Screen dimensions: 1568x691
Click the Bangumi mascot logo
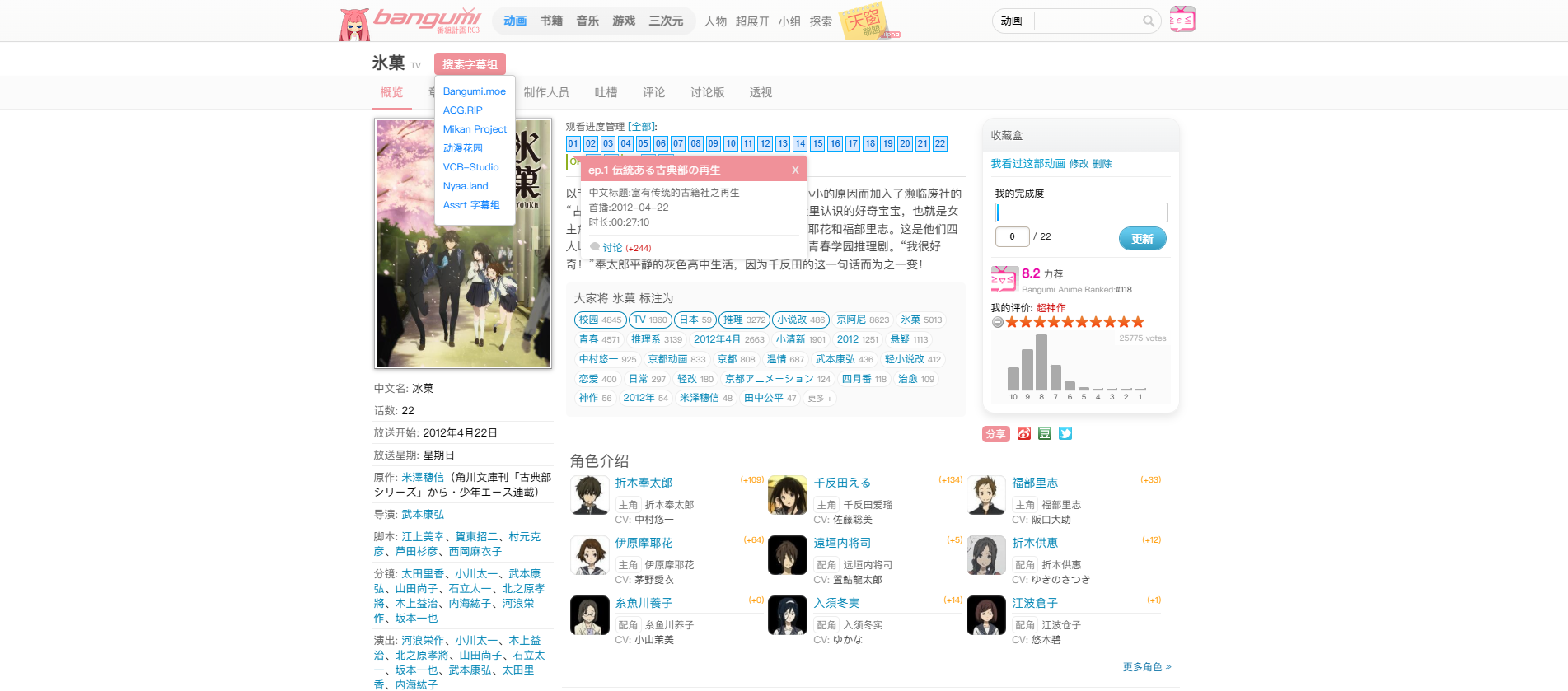point(354,24)
